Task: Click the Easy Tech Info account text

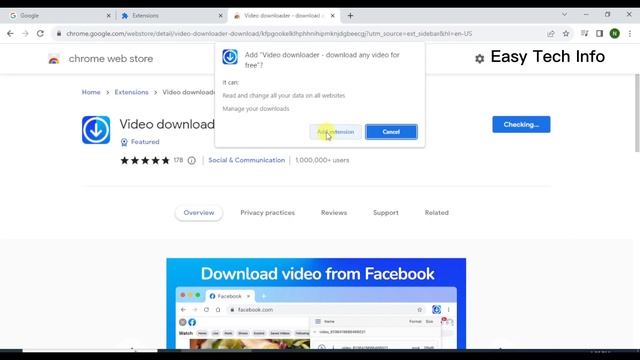Action: [x=548, y=57]
